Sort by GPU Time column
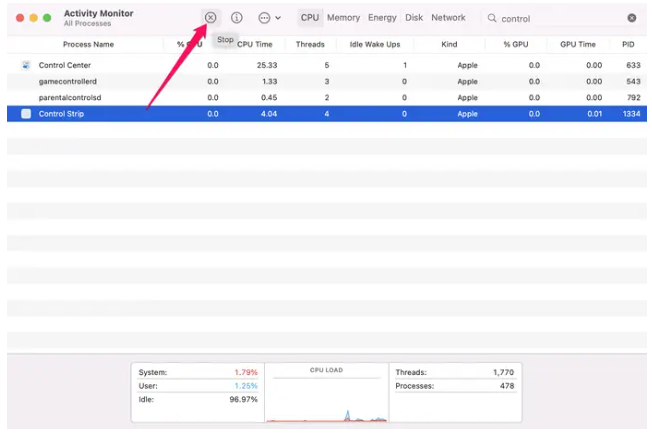652x433 pixels. [578, 44]
